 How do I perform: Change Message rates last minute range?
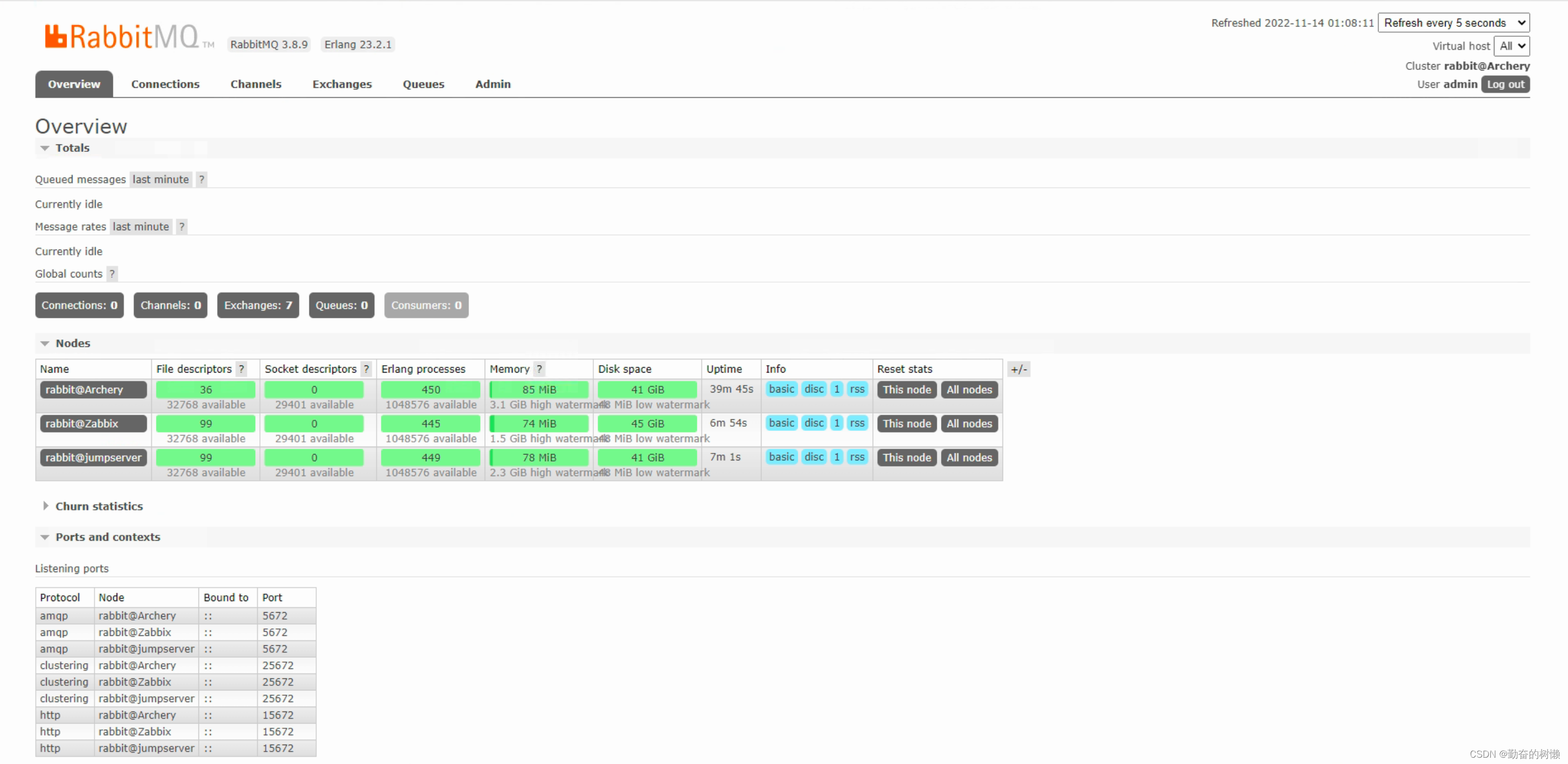click(x=141, y=226)
